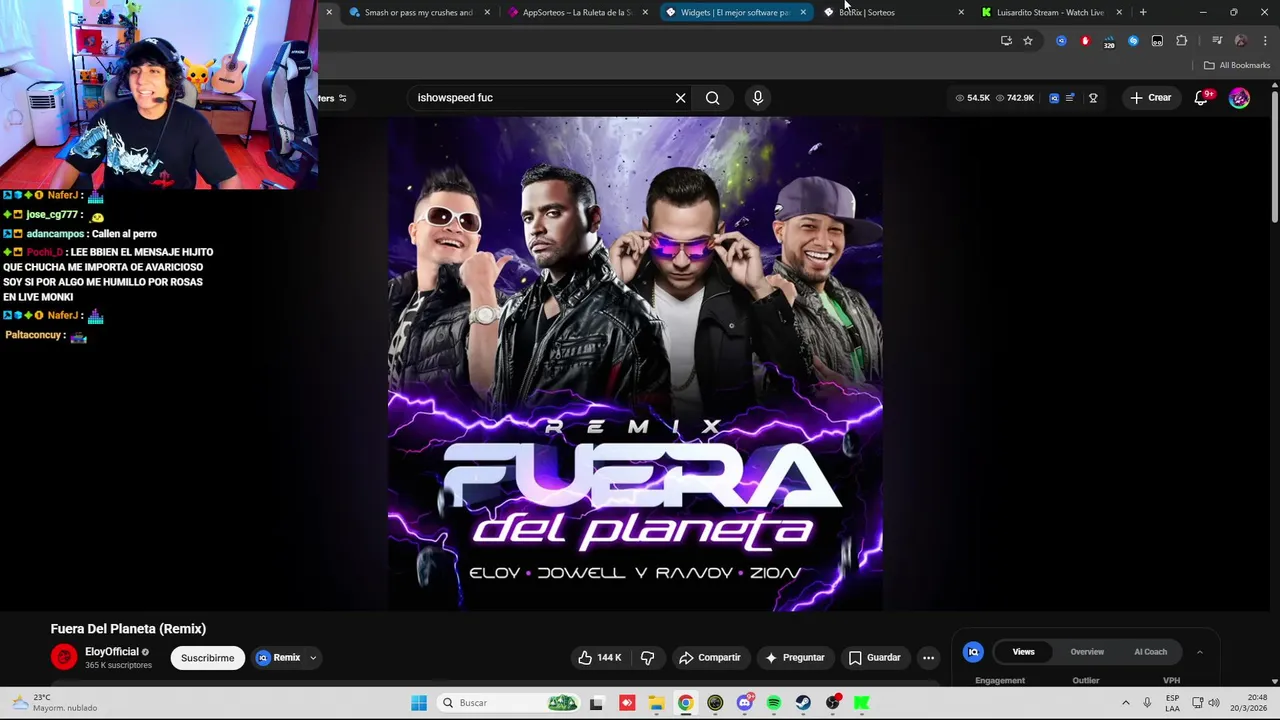The width and height of the screenshot is (1280, 720).
Task: Start voice search with the microphone
Action: (757, 98)
